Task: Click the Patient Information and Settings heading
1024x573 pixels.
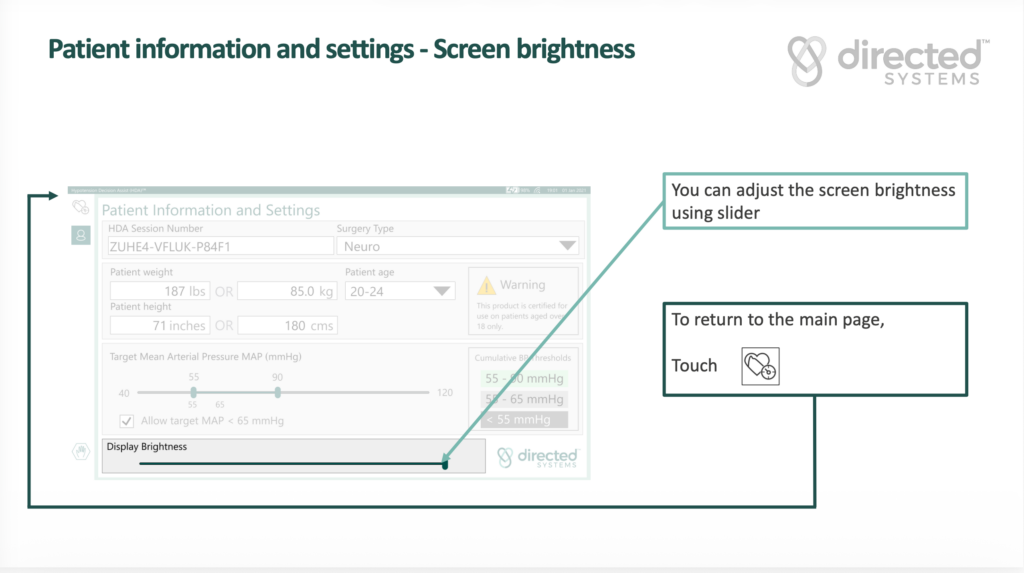Action: coord(211,210)
